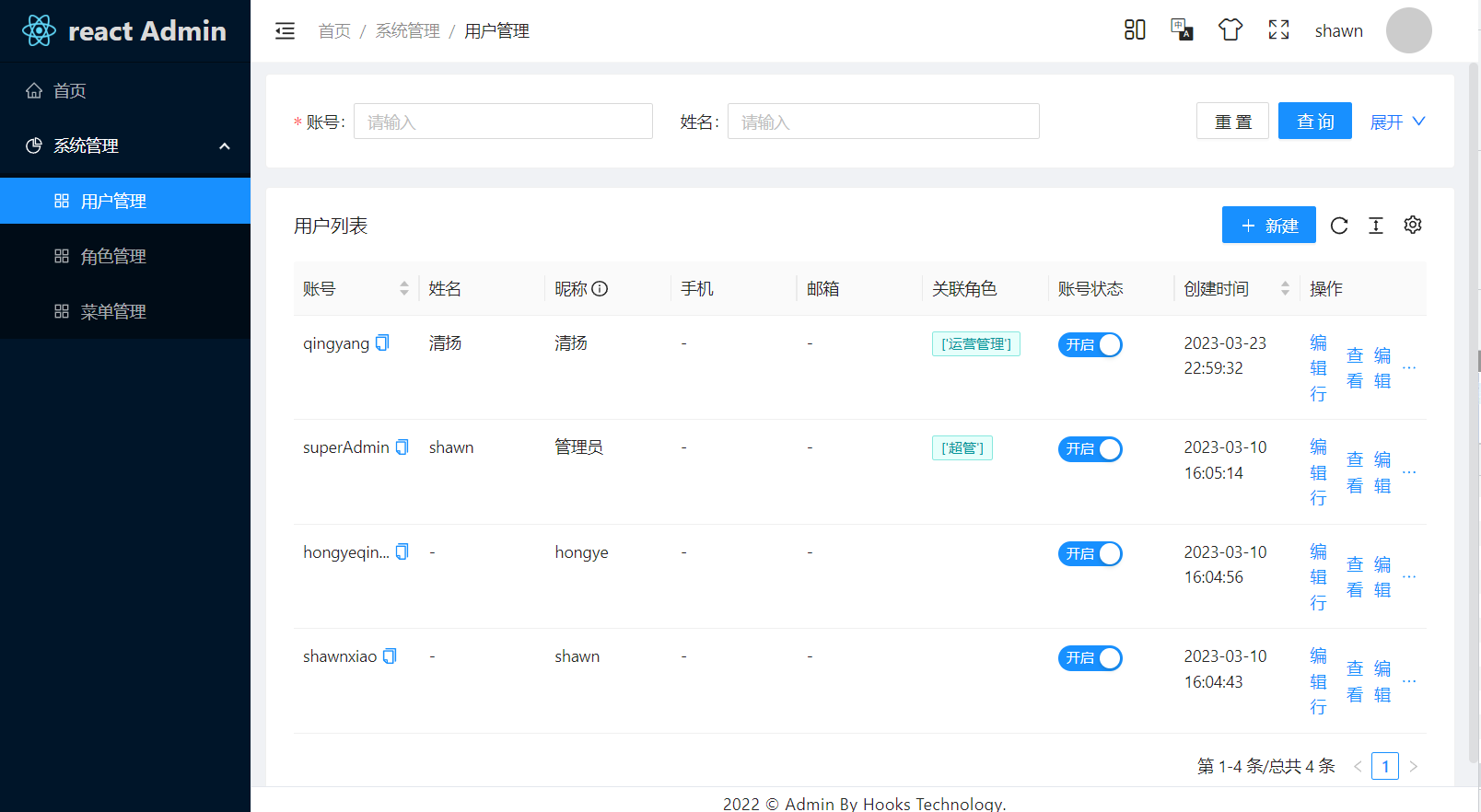Open the table column settings gear

1413,225
